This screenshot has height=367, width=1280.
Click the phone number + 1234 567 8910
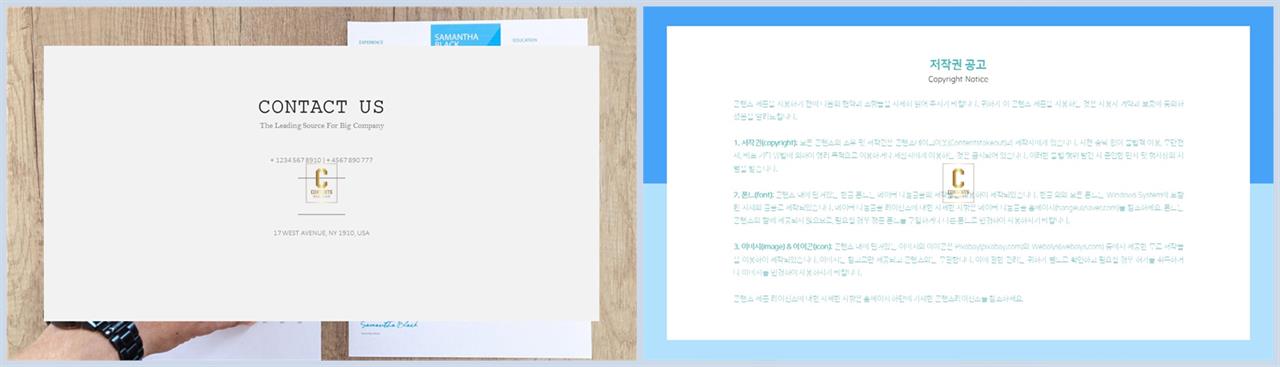(295, 160)
